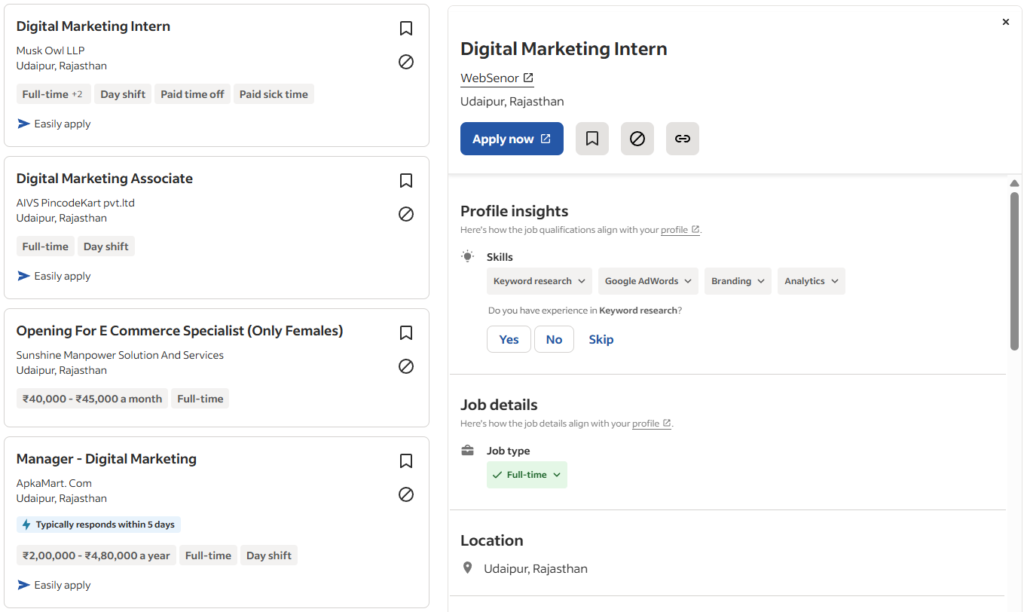Click the job details vertical scrollbar
The image size is (1024, 612).
(x=1014, y=270)
